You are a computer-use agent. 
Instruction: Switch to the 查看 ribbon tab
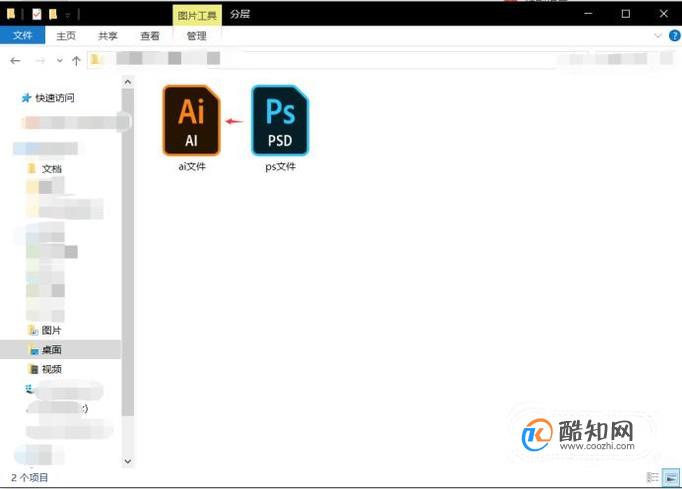tap(150, 36)
